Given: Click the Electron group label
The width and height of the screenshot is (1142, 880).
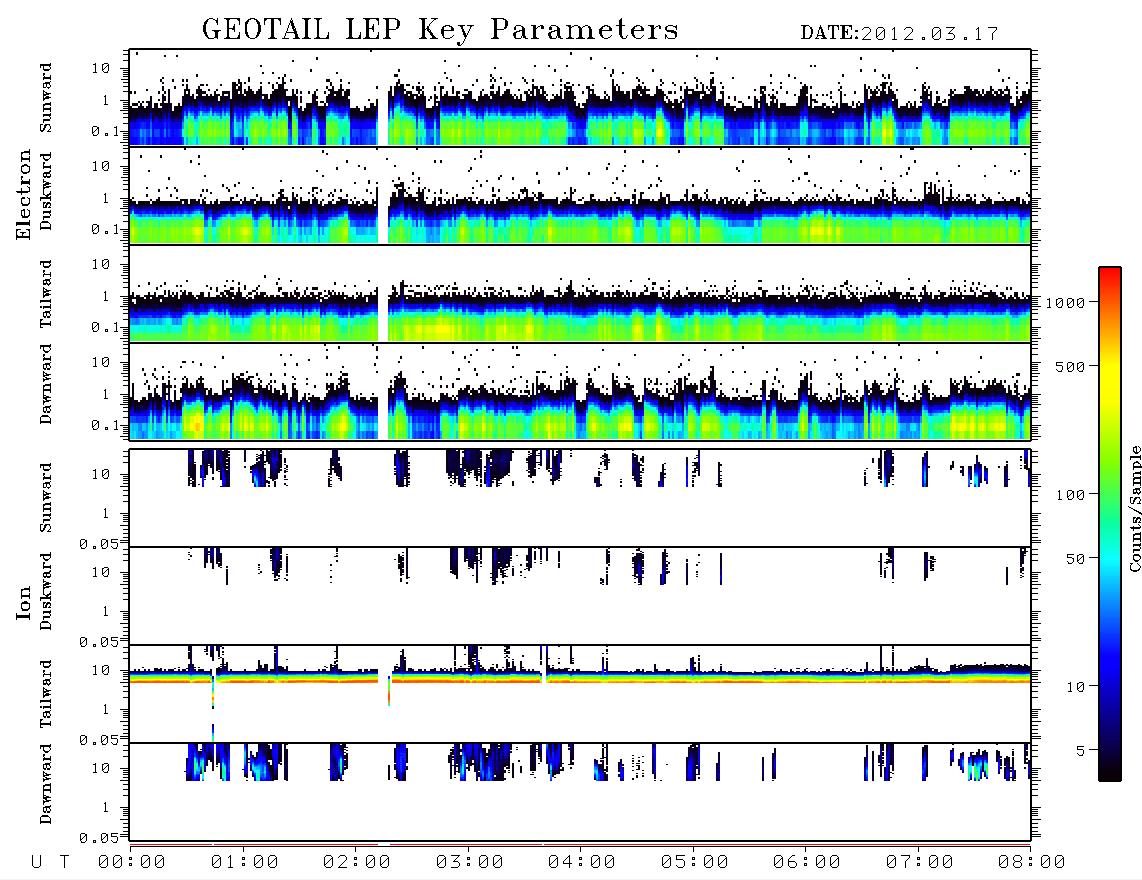Looking at the screenshot, I should click(x=23, y=194).
